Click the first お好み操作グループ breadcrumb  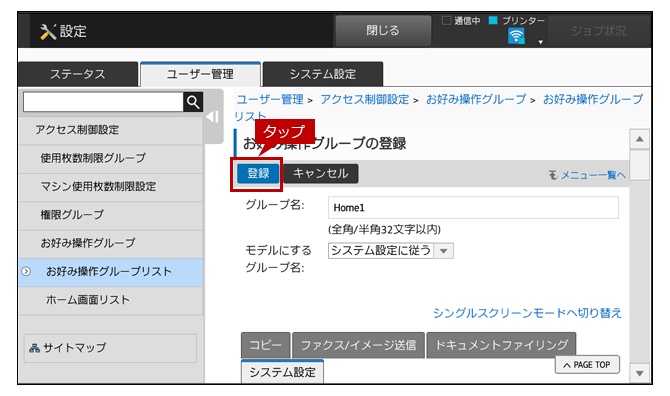[476, 100]
